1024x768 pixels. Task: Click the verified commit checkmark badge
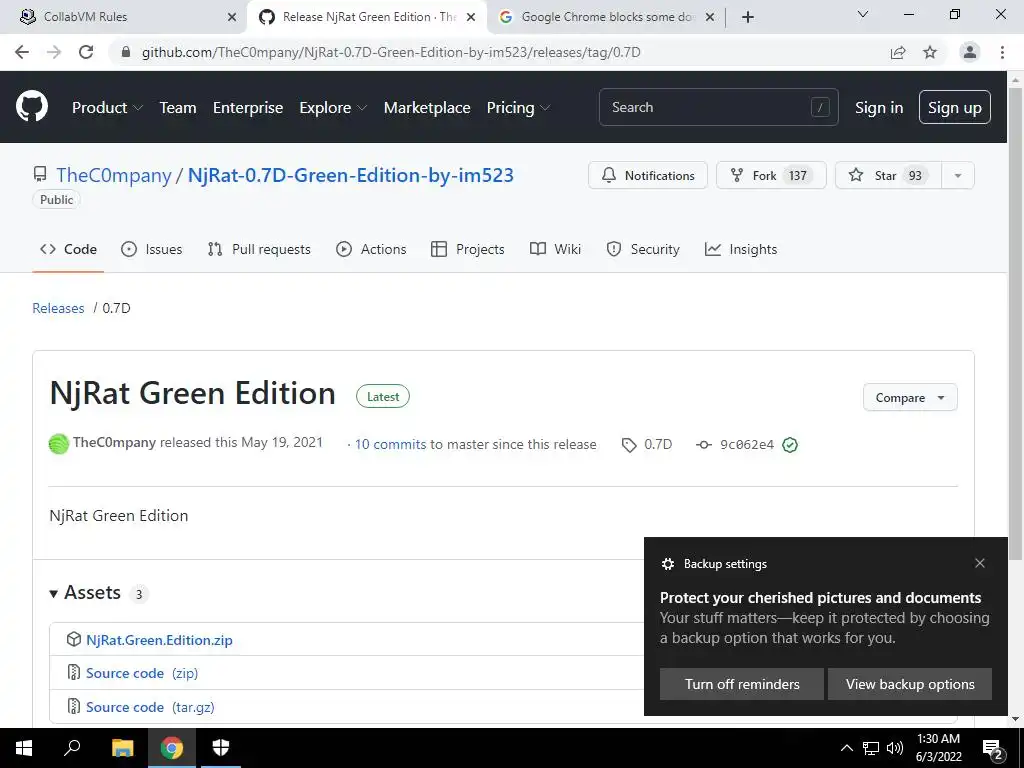[790, 445]
